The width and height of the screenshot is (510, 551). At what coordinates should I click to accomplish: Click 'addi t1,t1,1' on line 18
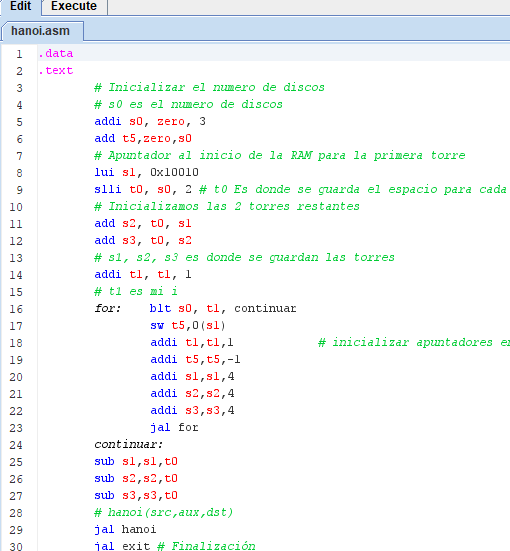pos(192,342)
